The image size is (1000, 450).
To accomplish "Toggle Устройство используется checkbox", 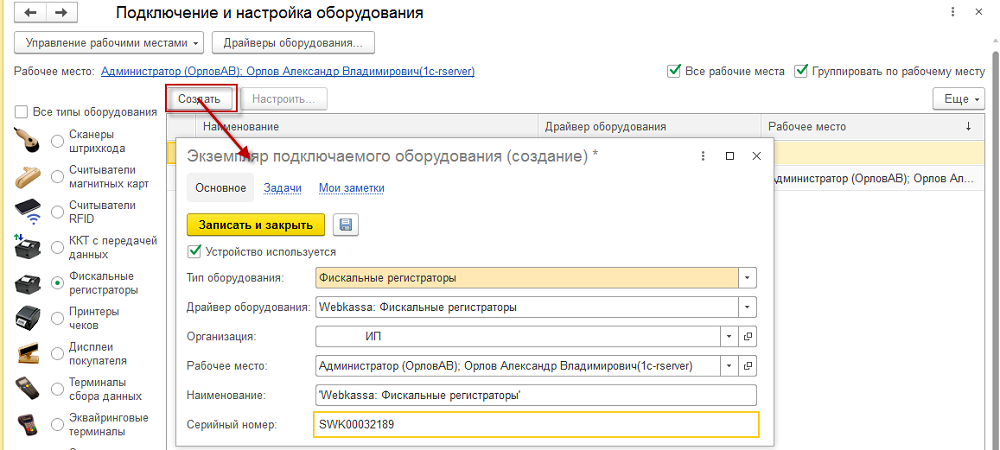I will [194, 252].
